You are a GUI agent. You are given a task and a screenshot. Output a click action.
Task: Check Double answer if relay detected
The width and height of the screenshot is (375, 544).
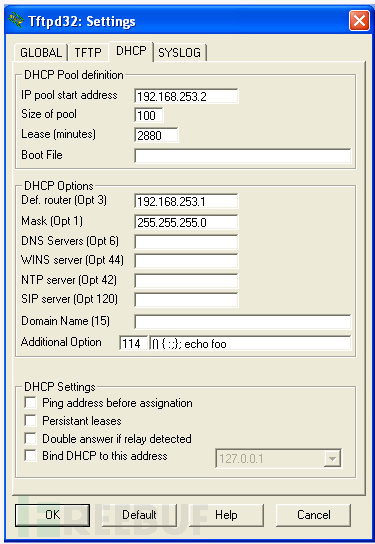coord(31,438)
